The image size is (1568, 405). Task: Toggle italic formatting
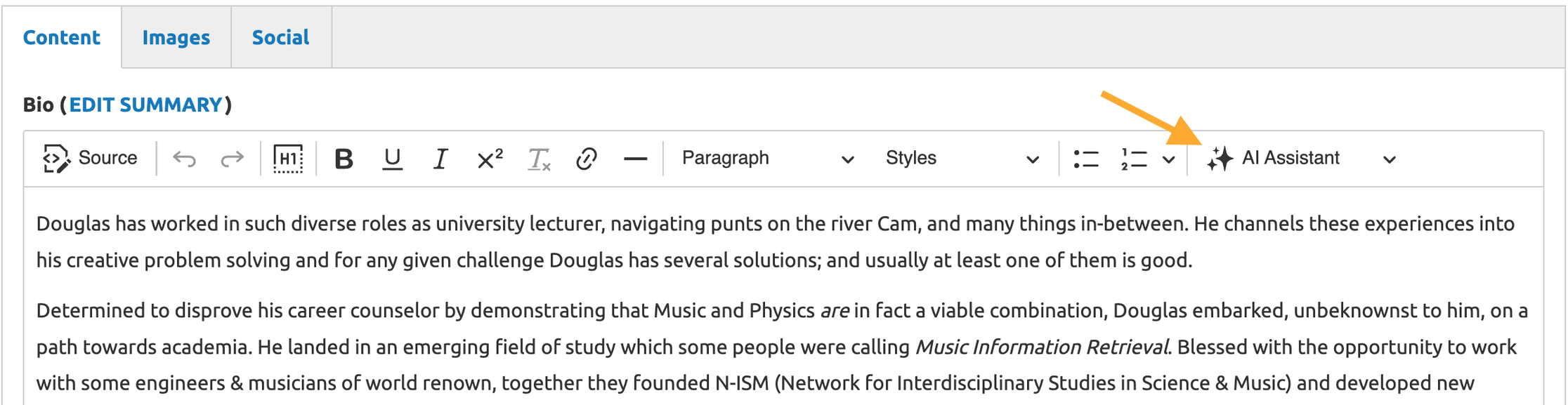[440, 159]
